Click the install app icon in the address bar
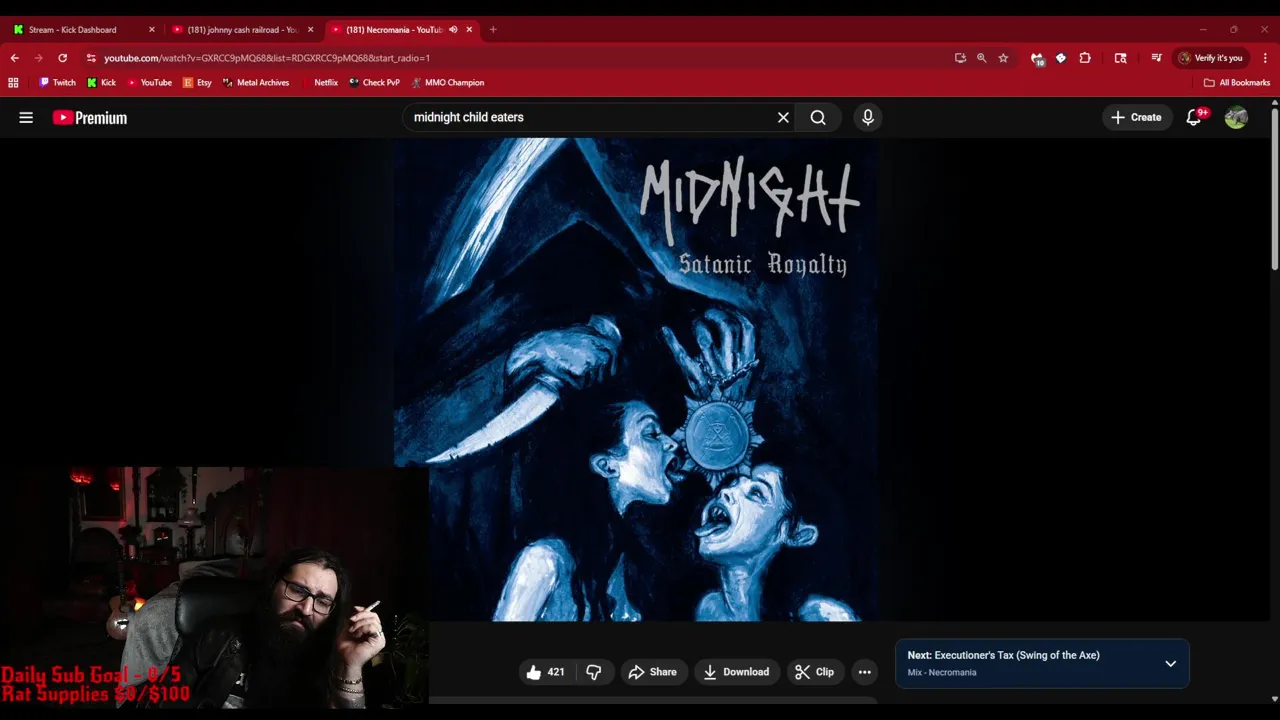Image resolution: width=1280 pixels, height=720 pixels. [x=960, y=58]
